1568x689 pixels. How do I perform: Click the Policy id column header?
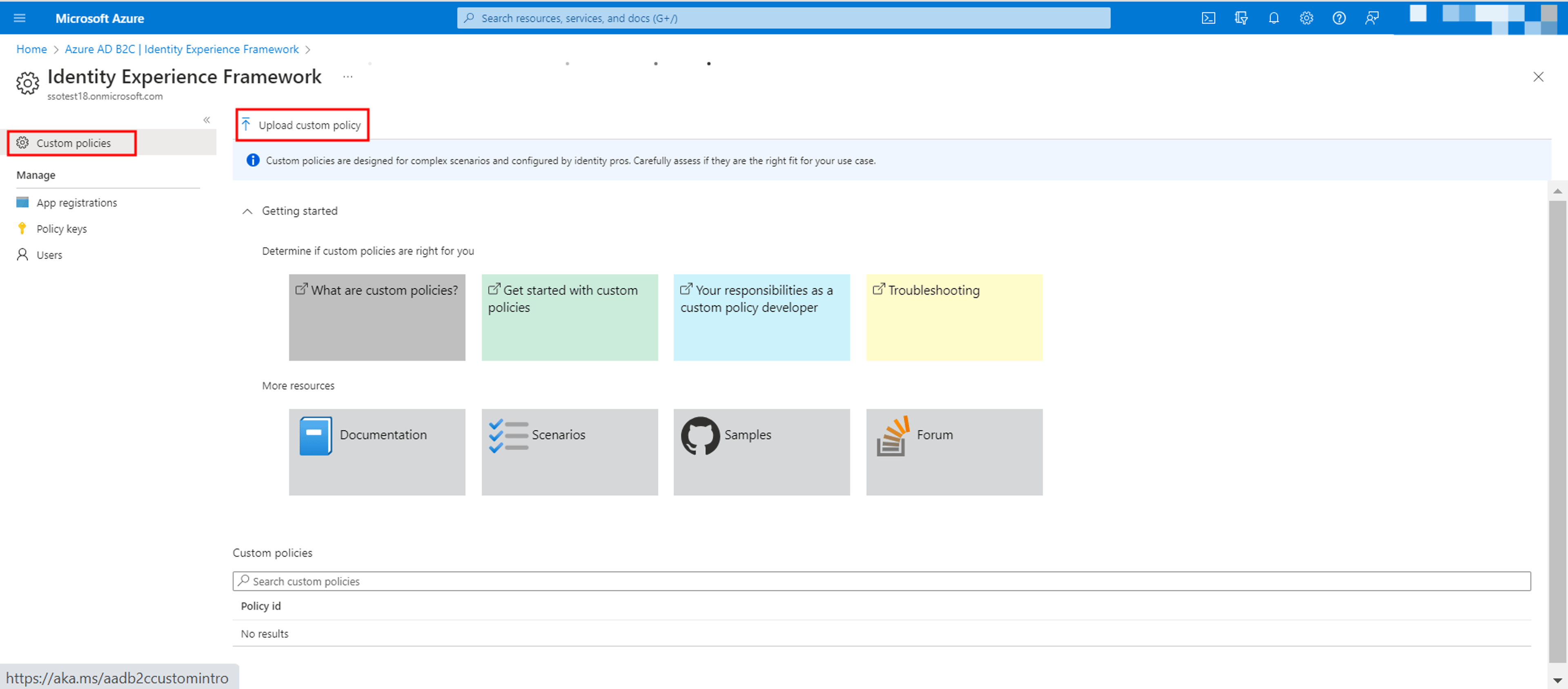tap(261, 606)
